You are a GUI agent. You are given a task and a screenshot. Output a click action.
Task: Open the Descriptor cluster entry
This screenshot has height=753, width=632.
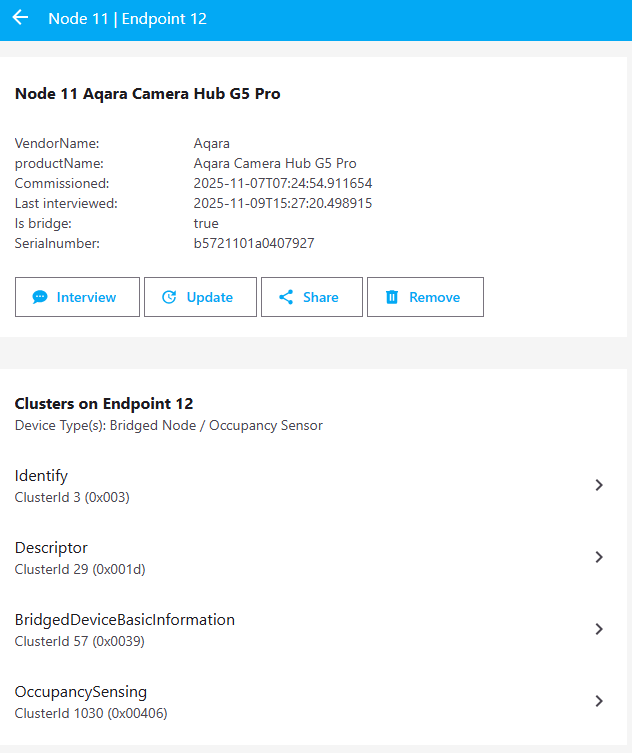[51, 548]
